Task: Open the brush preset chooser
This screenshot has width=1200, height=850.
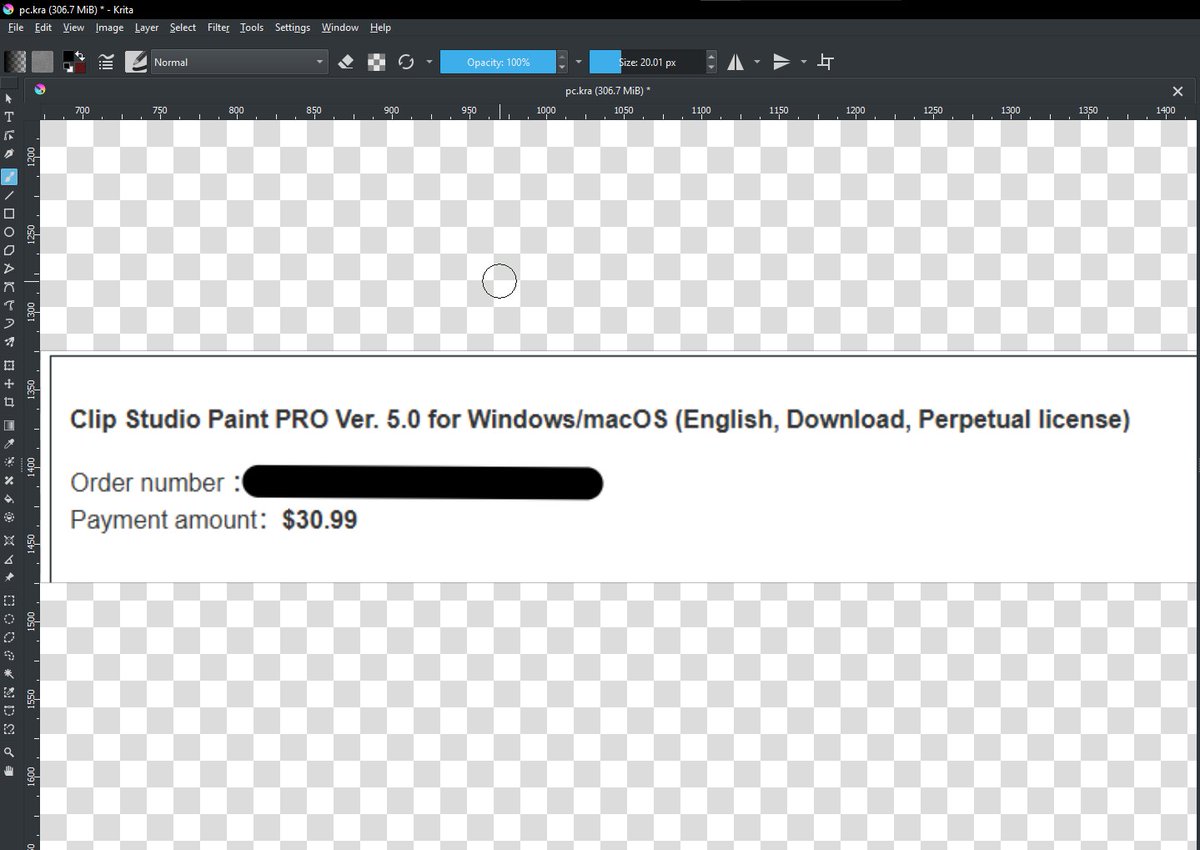Action: 137,62
